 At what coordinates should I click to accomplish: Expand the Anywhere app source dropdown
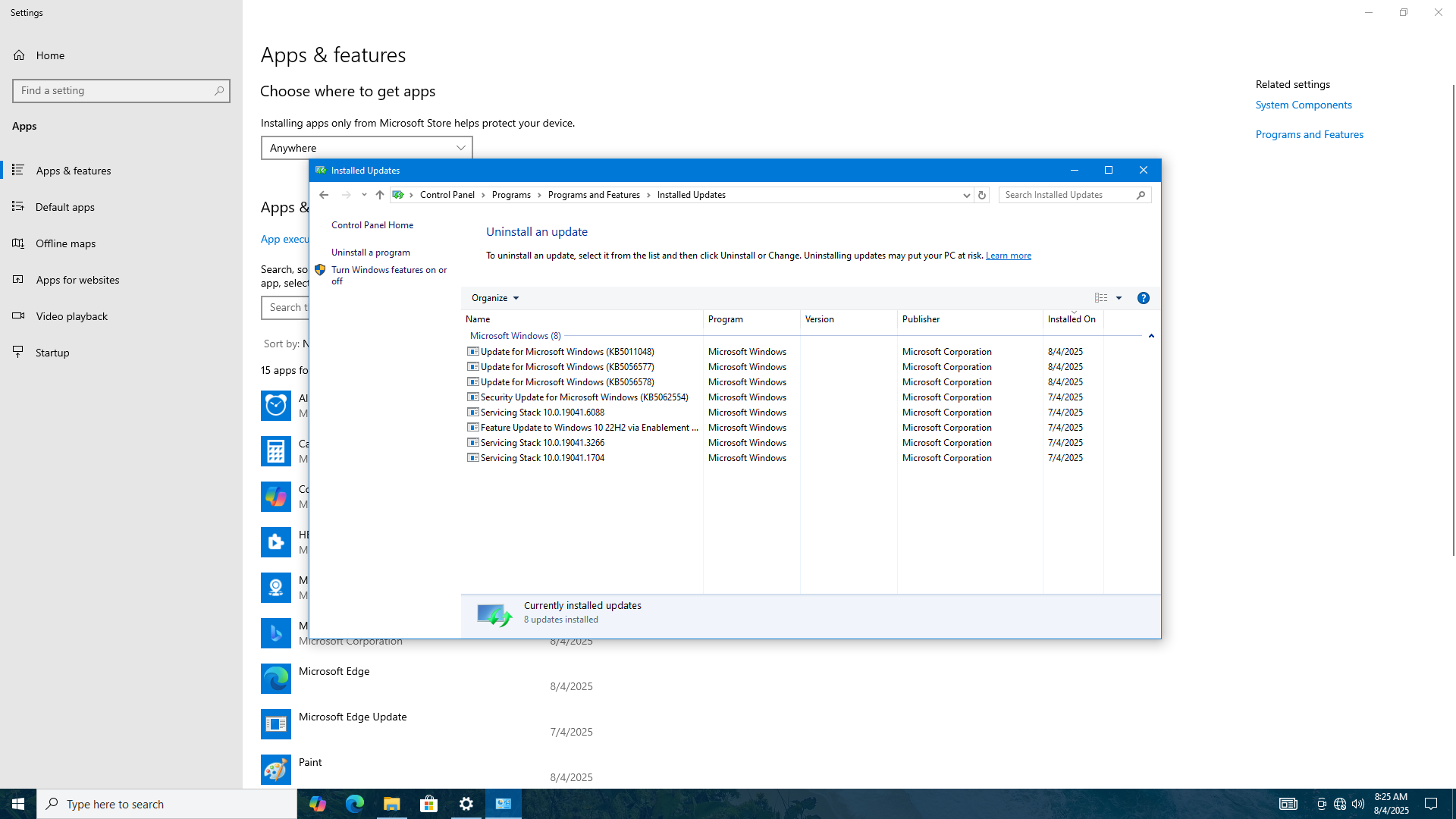[x=367, y=148]
